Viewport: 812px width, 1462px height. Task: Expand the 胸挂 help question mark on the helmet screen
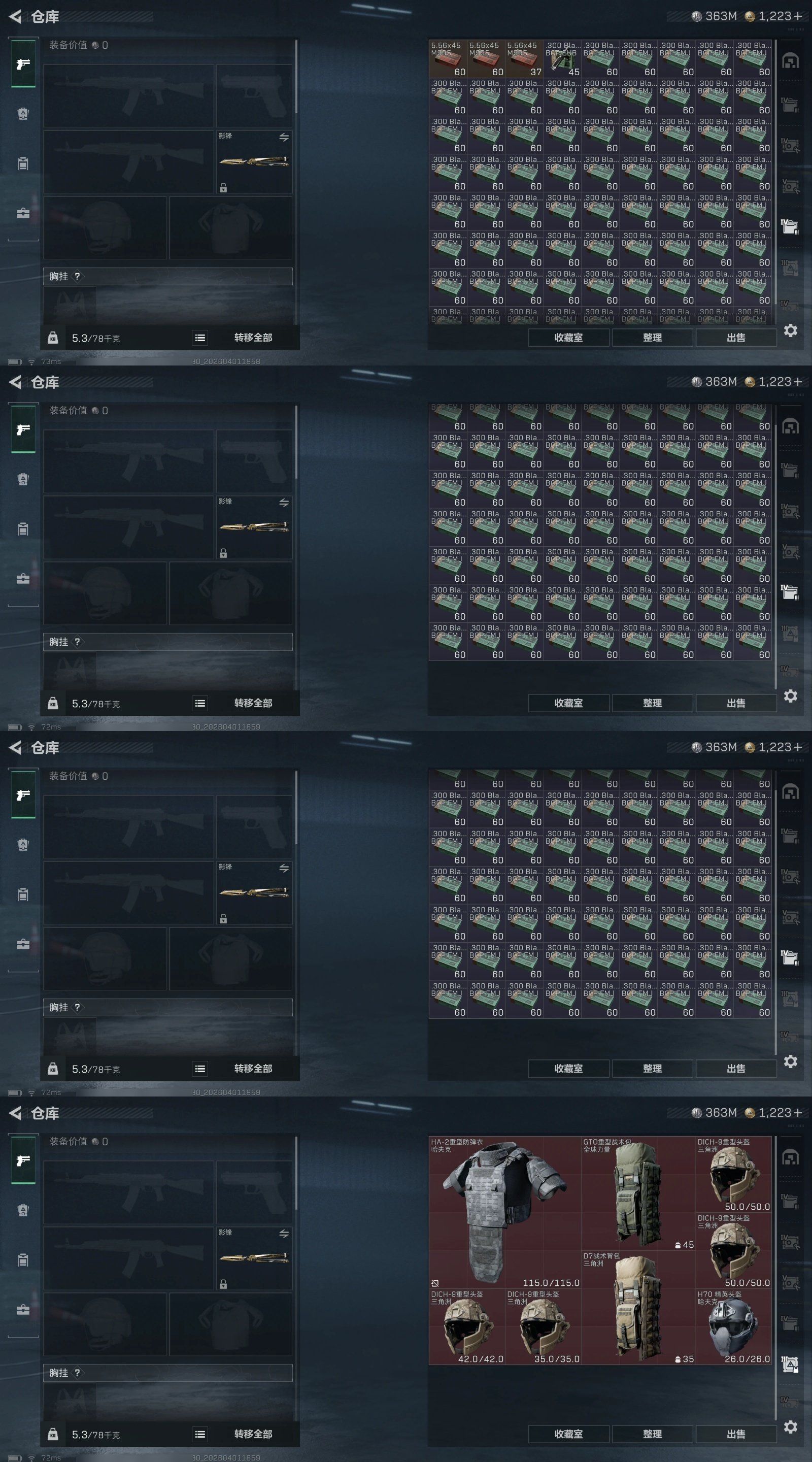78,1373
